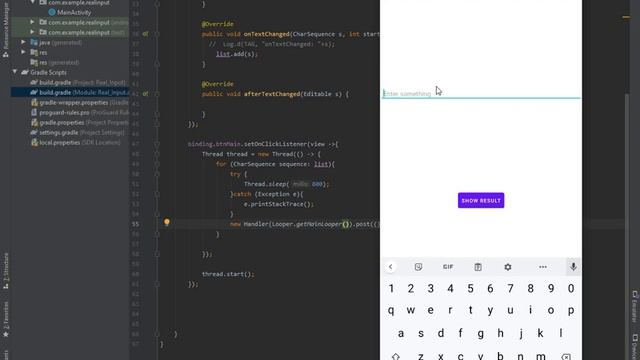
Task: Tap the p key on keyboard
Action: coord(571,311)
